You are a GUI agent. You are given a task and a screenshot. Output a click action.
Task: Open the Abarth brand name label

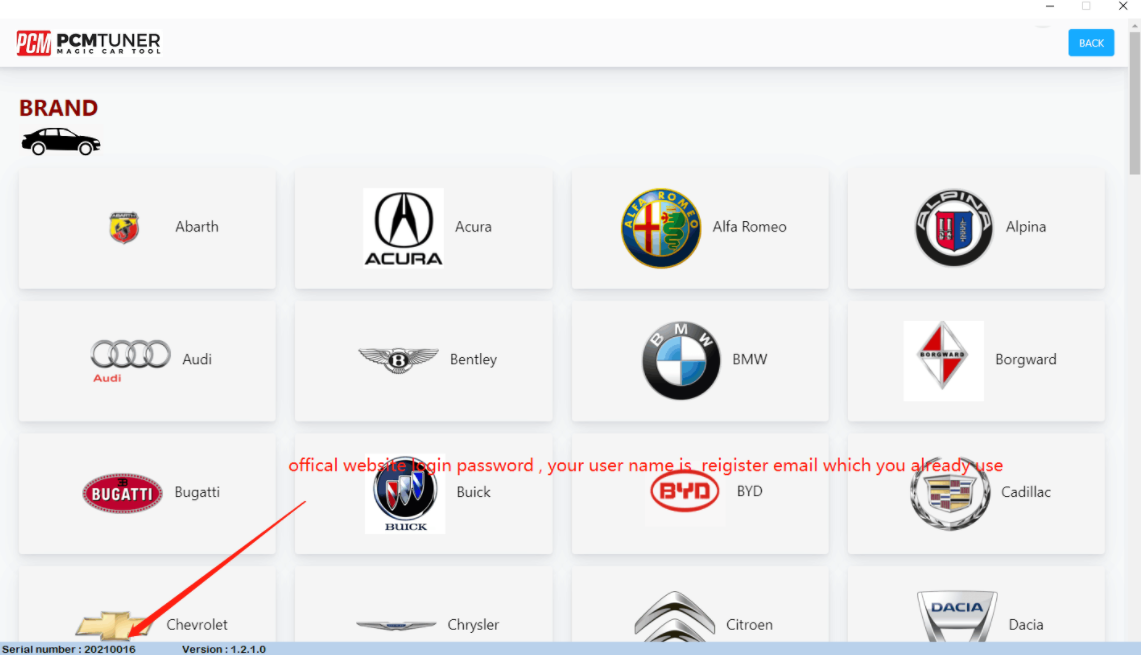[x=197, y=227]
